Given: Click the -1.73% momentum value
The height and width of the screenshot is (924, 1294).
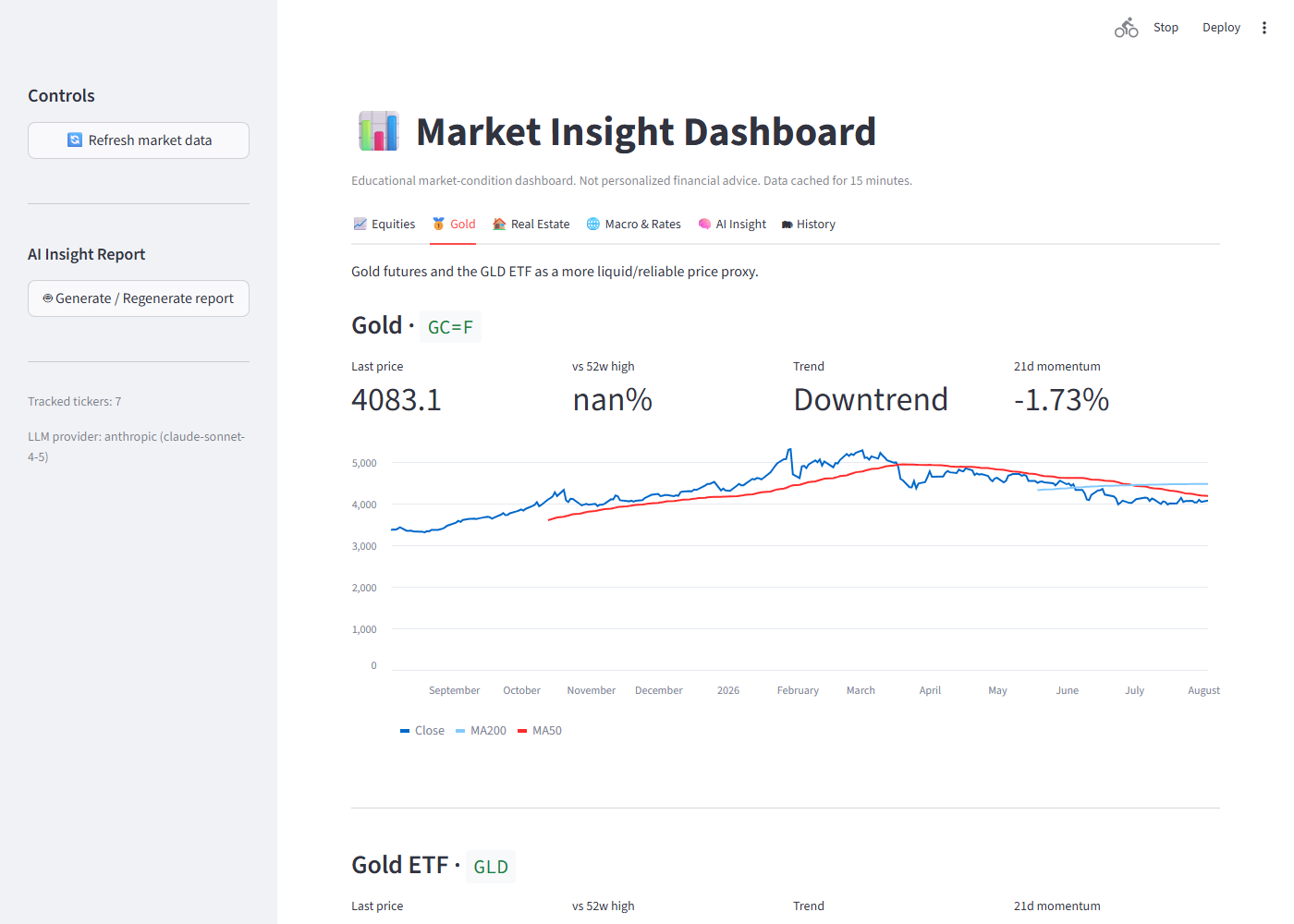Looking at the screenshot, I should coord(1061,400).
